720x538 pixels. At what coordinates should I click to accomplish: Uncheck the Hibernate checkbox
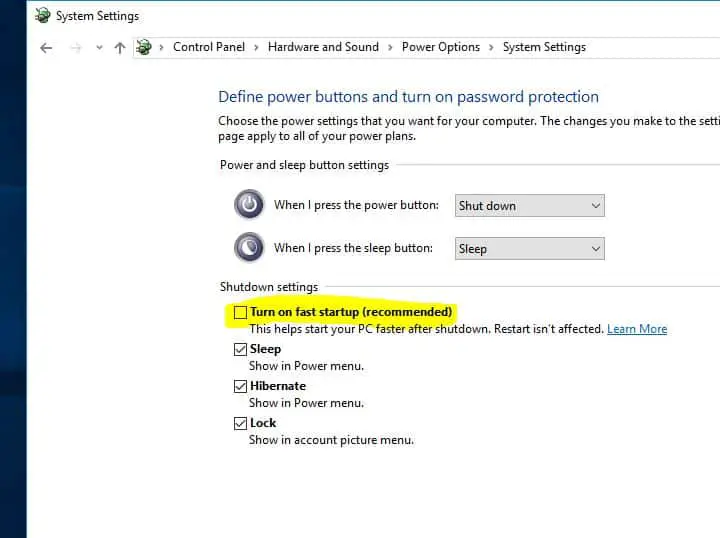(240, 386)
